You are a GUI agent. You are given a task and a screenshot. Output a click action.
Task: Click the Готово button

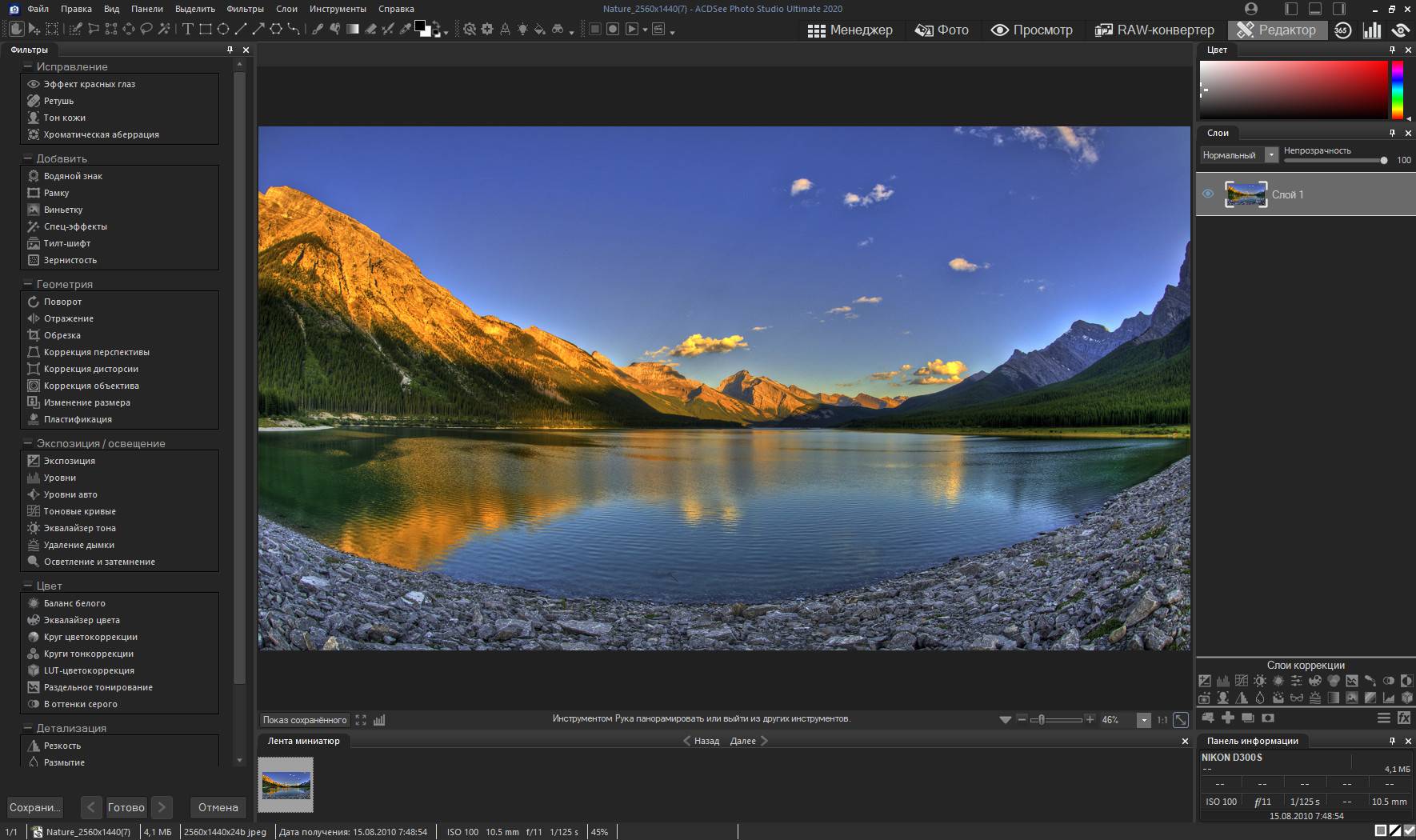point(126,807)
